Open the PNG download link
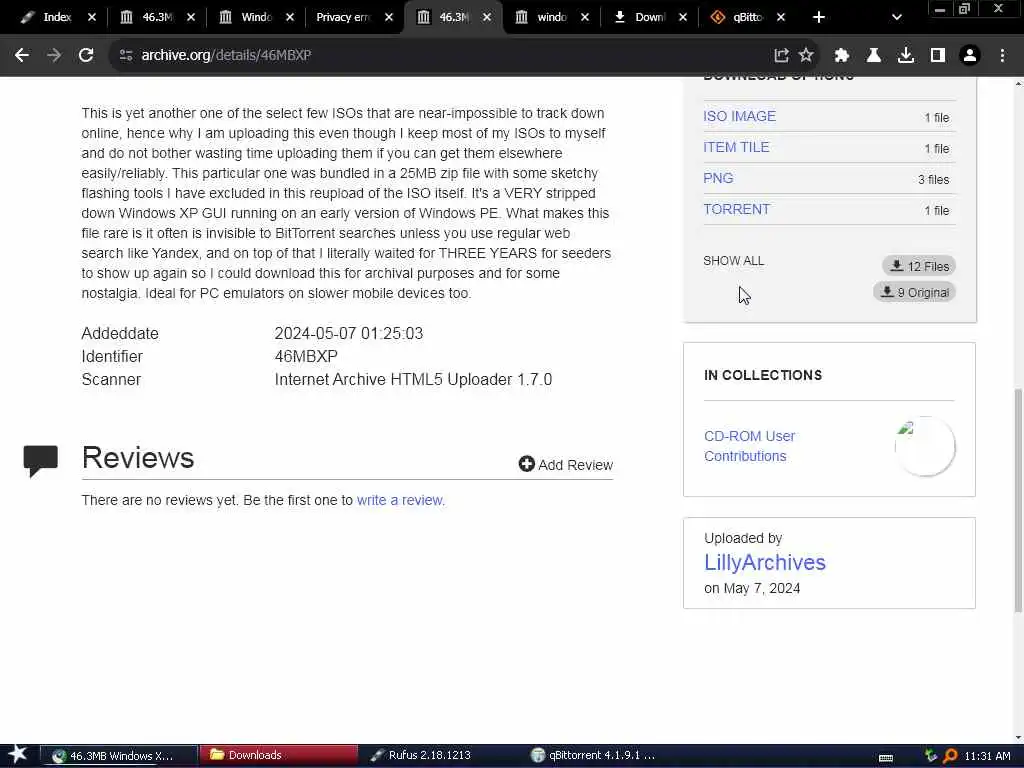This screenshot has width=1024, height=768. coord(718,178)
